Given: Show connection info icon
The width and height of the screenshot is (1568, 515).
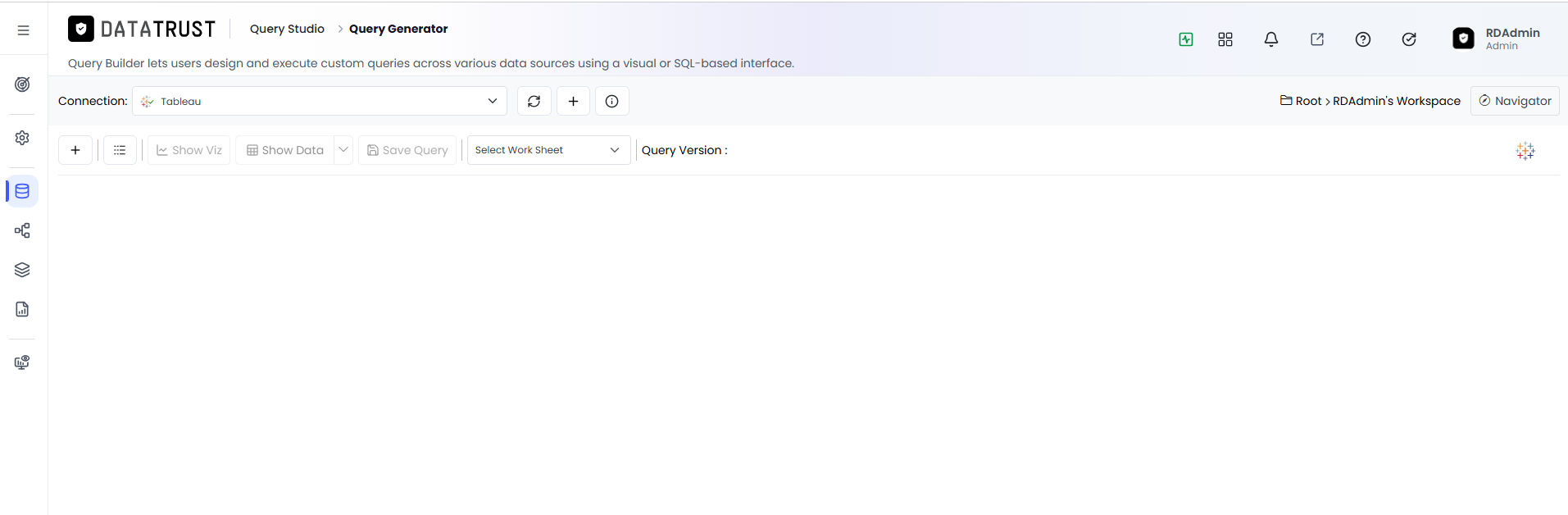Looking at the screenshot, I should click(612, 101).
